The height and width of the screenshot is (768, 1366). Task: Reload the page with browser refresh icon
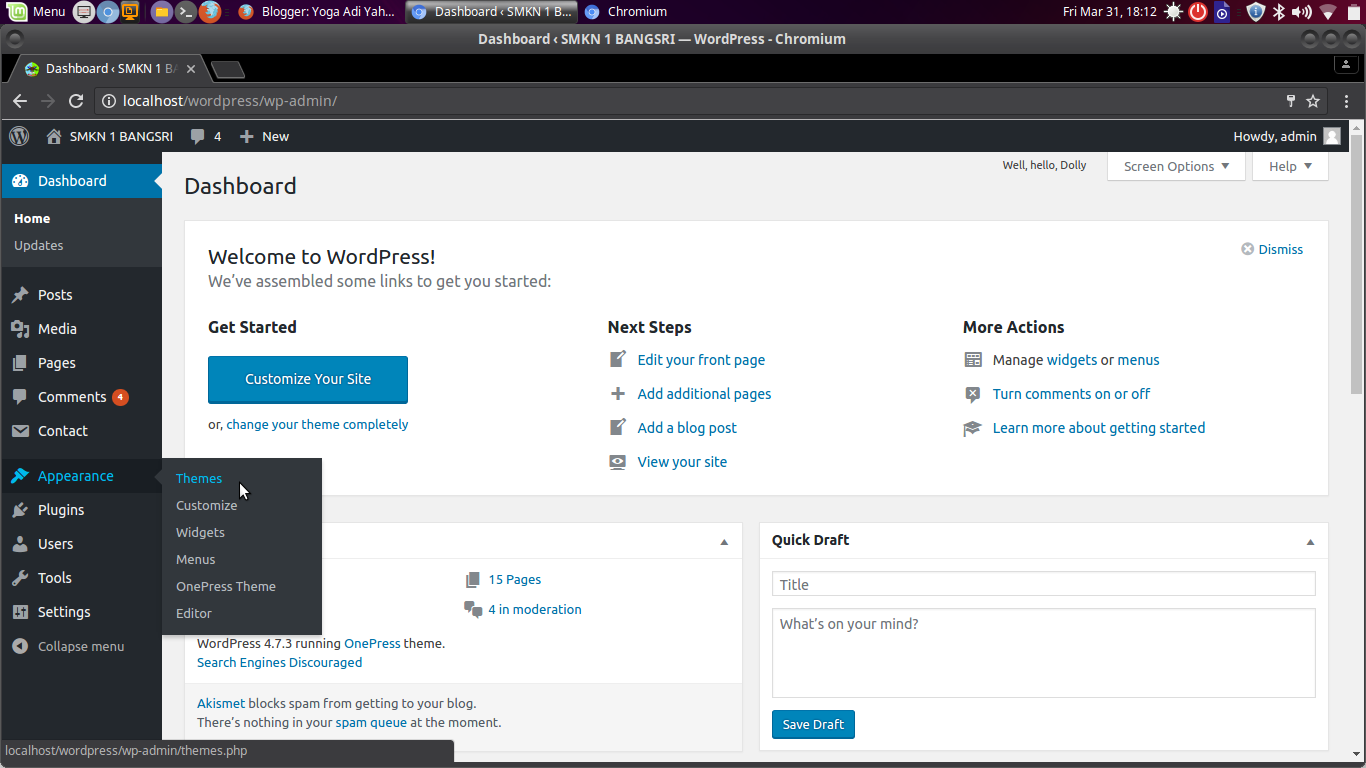click(x=76, y=101)
